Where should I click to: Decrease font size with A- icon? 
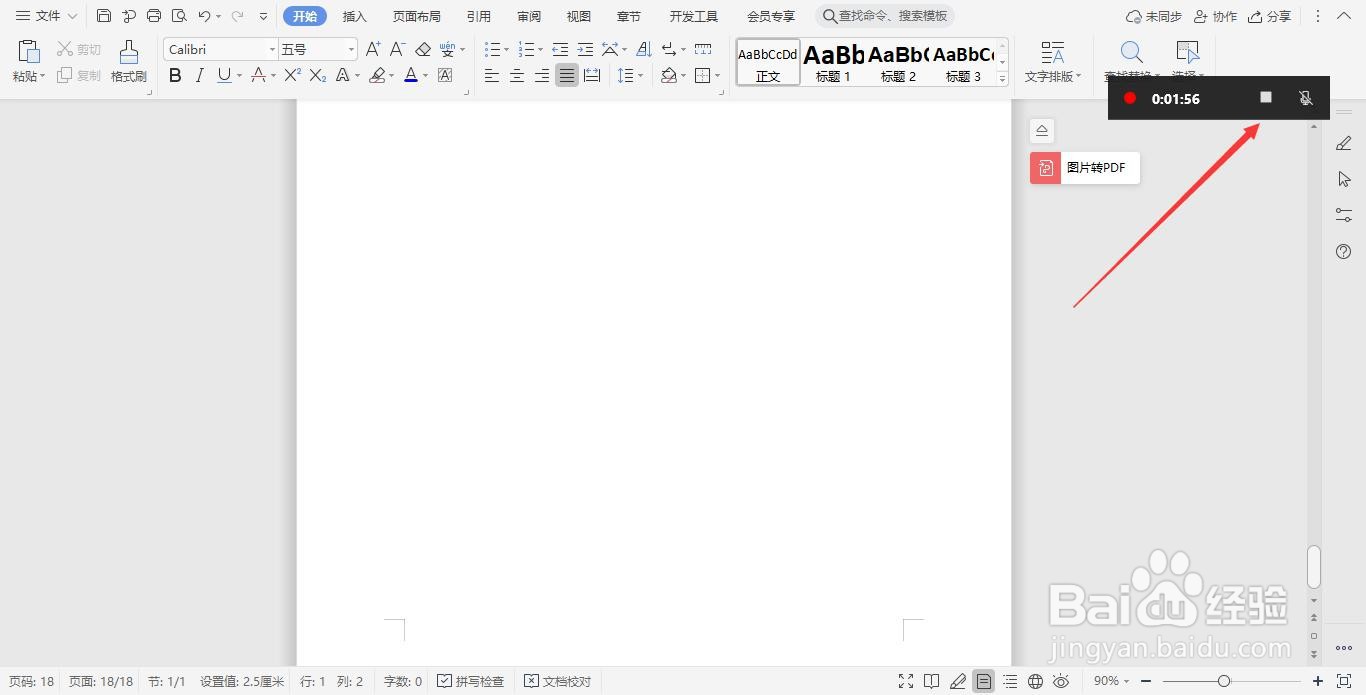pyautogui.click(x=397, y=49)
